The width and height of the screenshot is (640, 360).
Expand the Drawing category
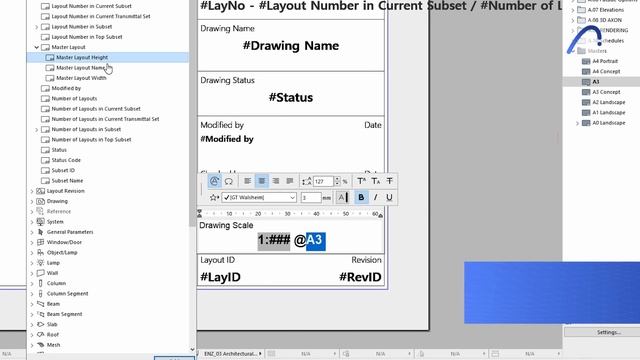coord(32,201)
